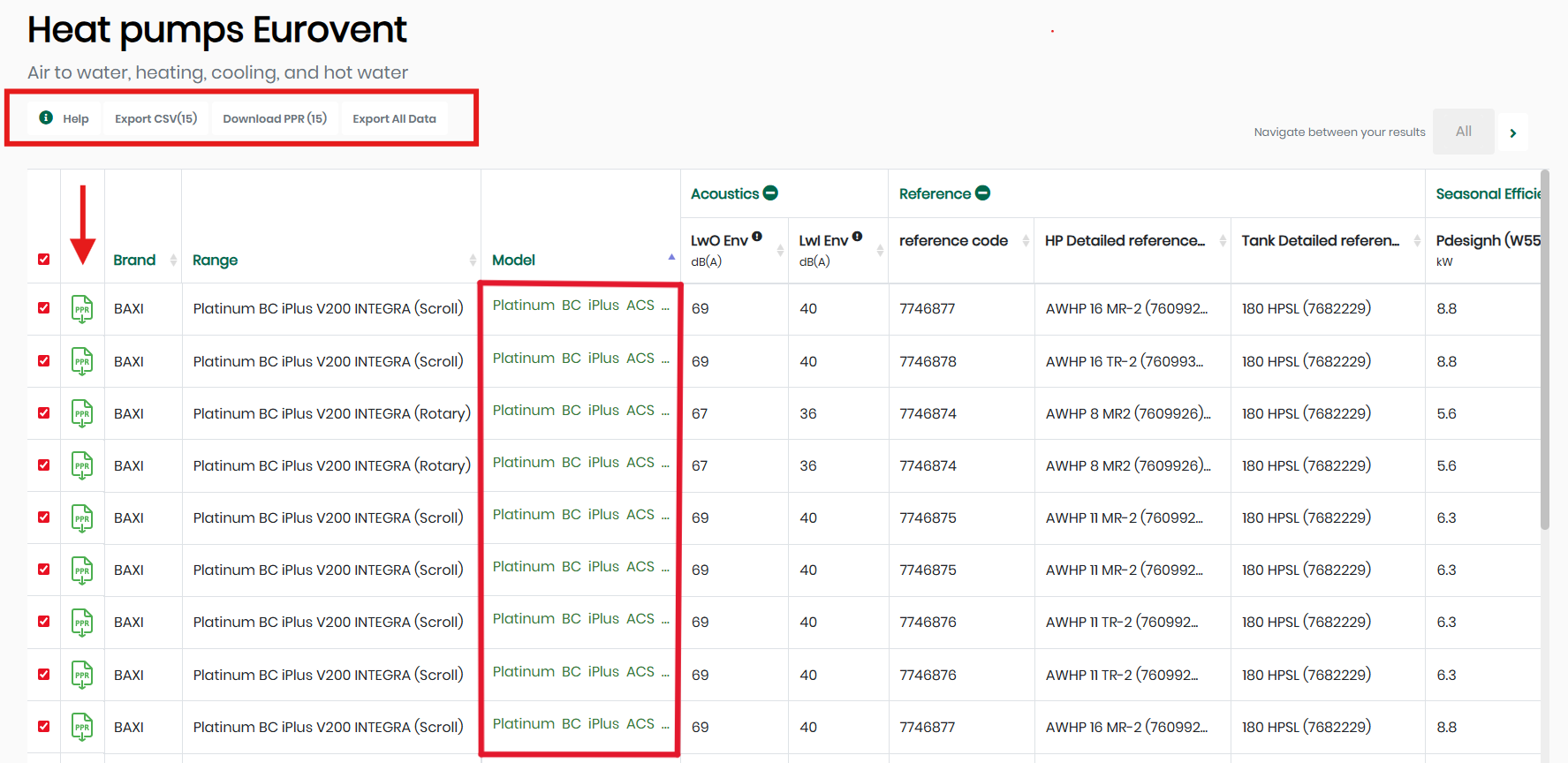1568x763 pixels.
Task: Open model link in first 7746876 row
Action: click(580, 618)
